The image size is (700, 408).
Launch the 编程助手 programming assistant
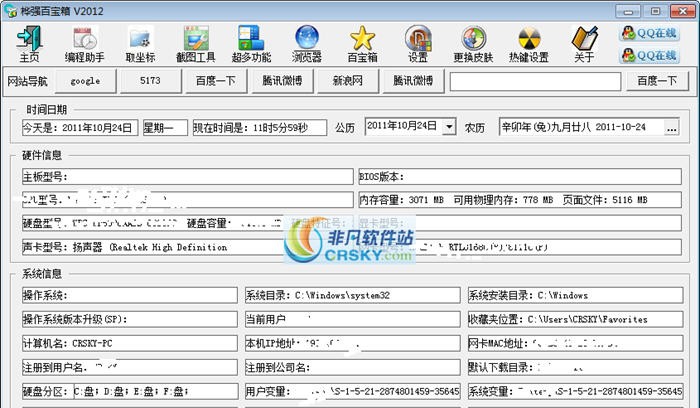click(85, 44)
